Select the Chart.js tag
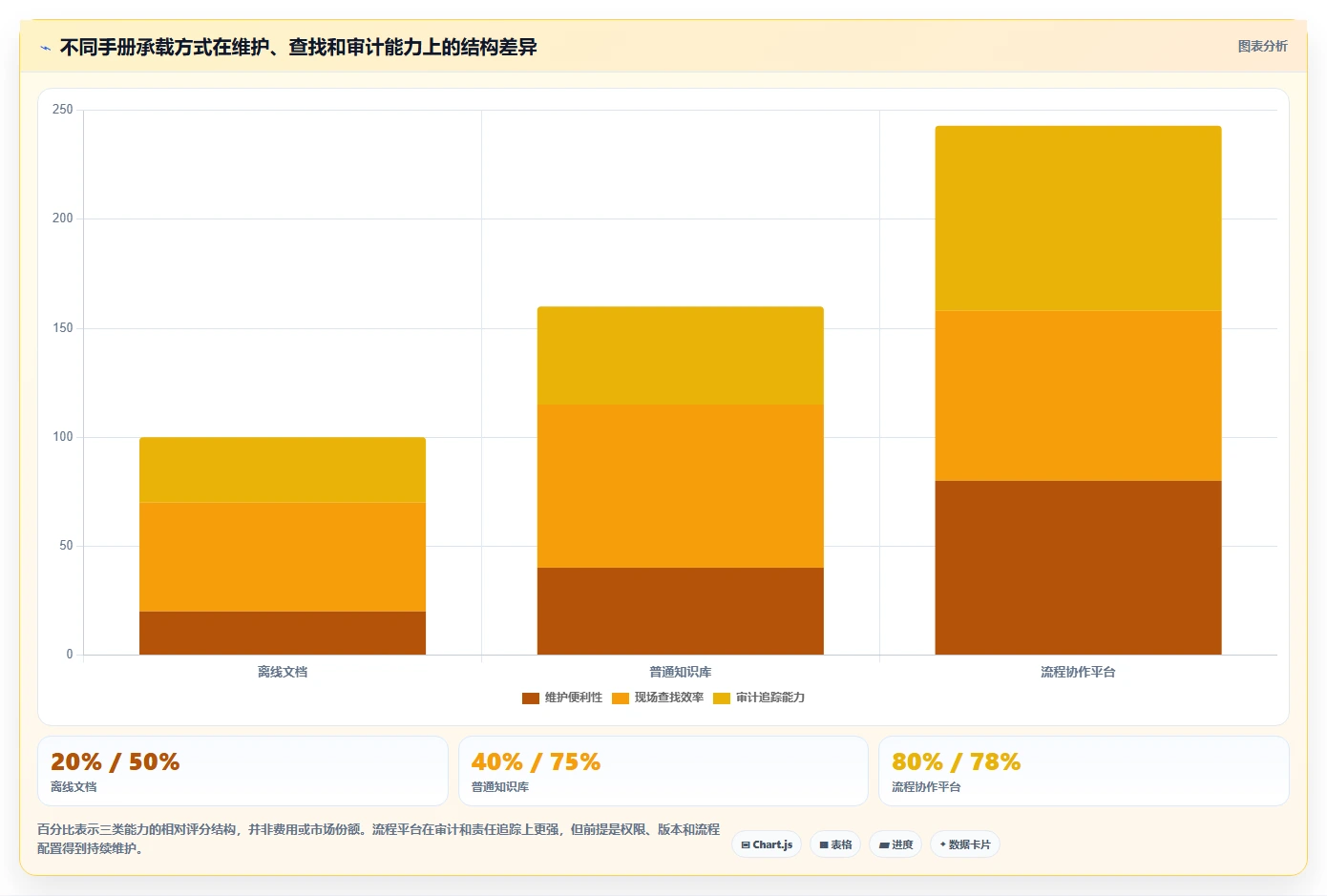Screen dimensions: 1327x896 pyautogui.click(x=767, y=844)
